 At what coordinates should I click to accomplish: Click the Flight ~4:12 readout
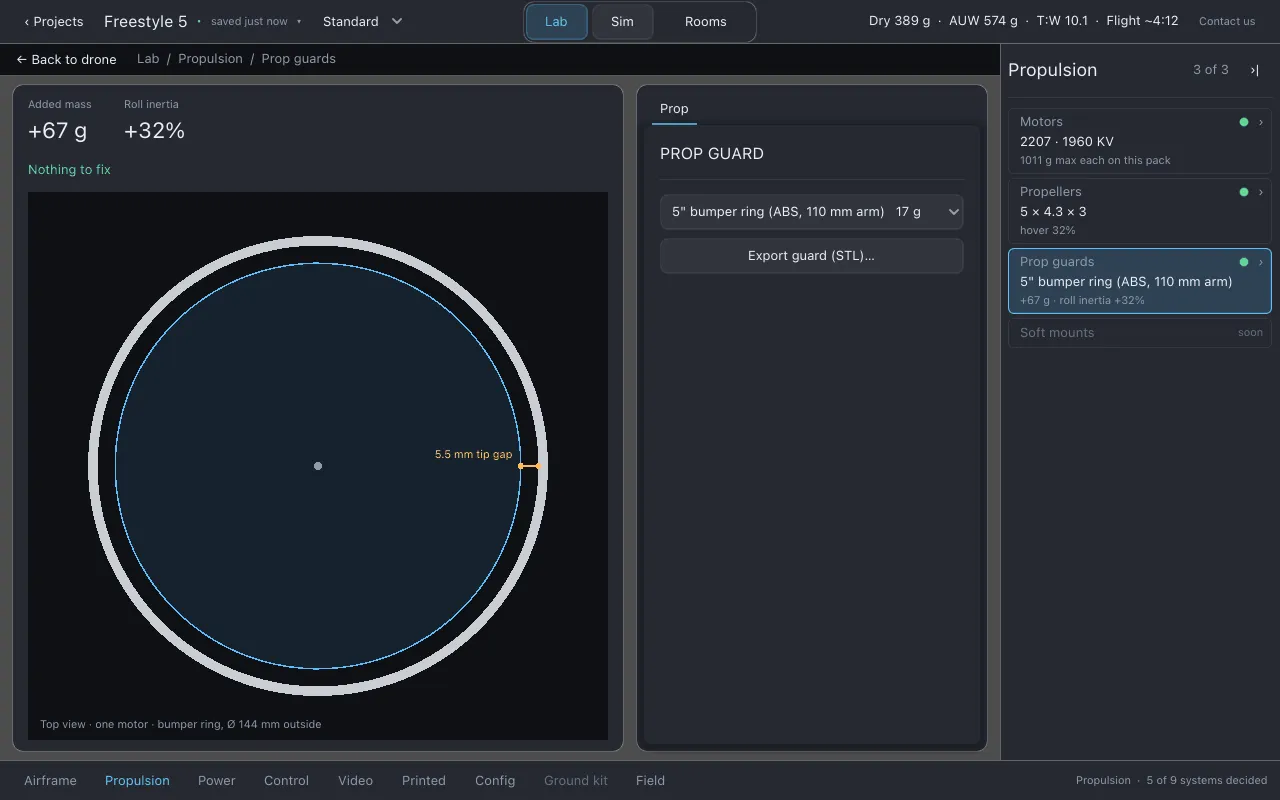[x=1141, y=21]
